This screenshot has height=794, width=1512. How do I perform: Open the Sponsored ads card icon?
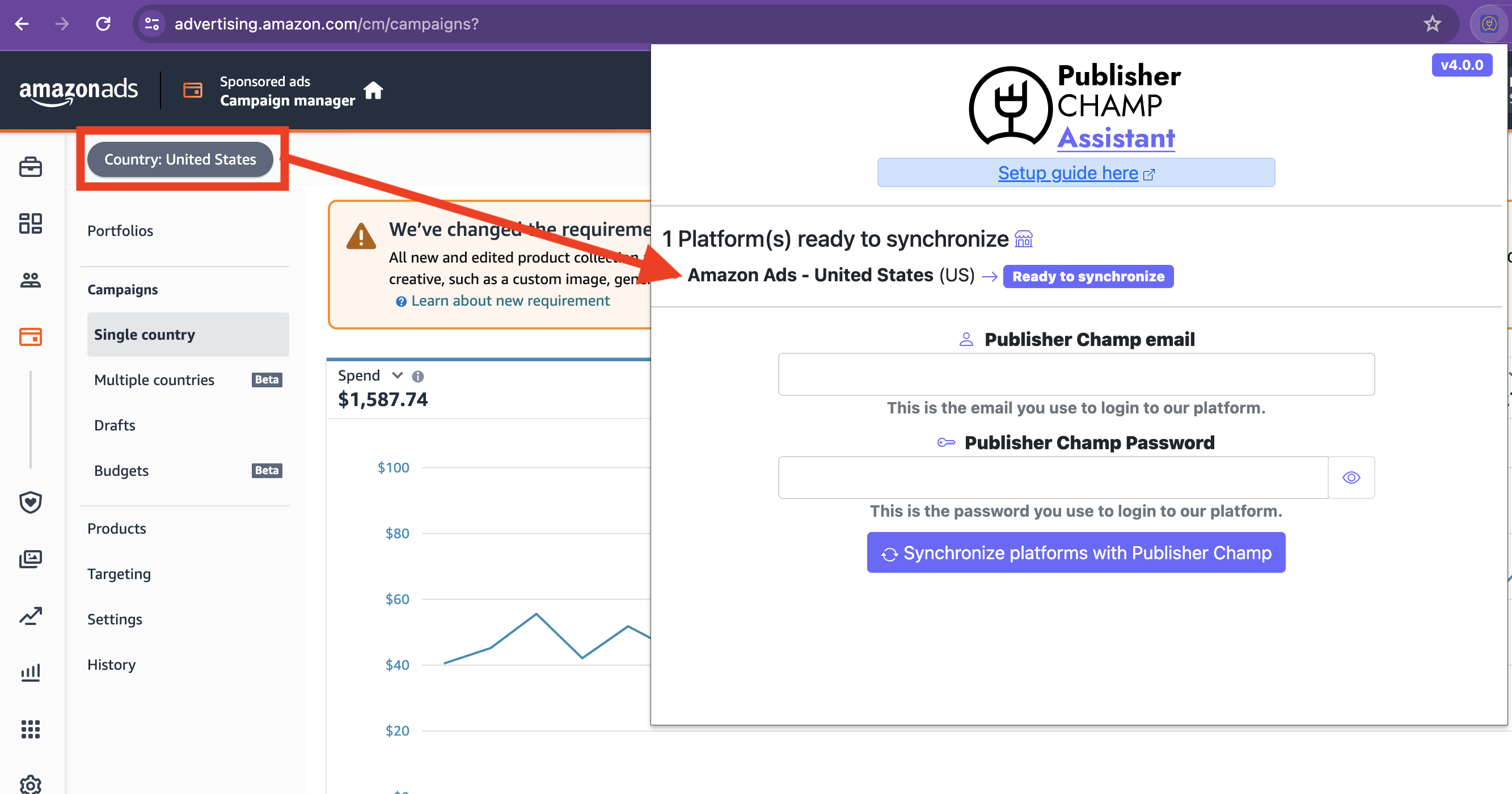(x=192, y=90)
